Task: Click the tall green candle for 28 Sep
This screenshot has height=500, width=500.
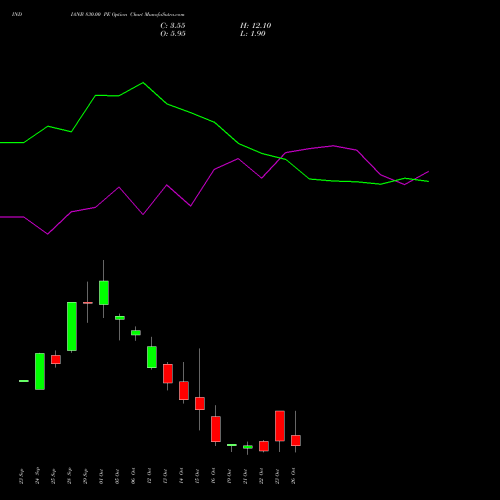Action: [72, 326]
